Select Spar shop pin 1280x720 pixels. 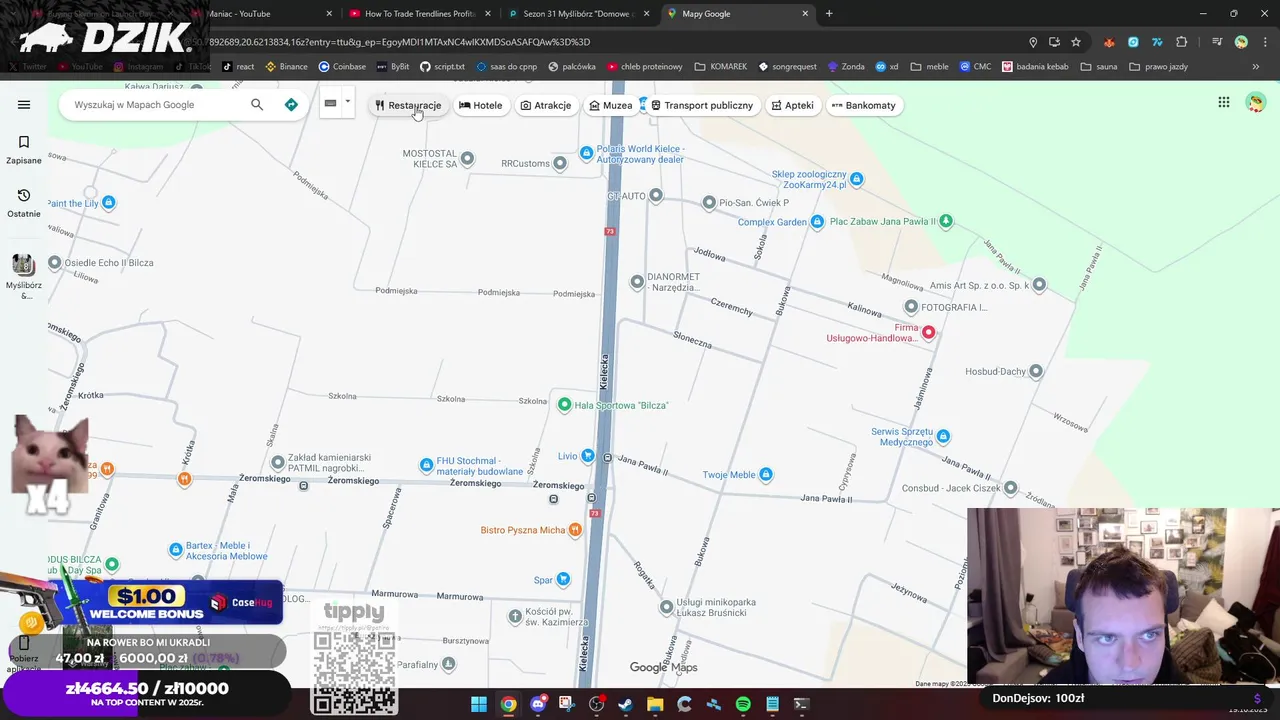pyautogui.click(x=563, y=579)
